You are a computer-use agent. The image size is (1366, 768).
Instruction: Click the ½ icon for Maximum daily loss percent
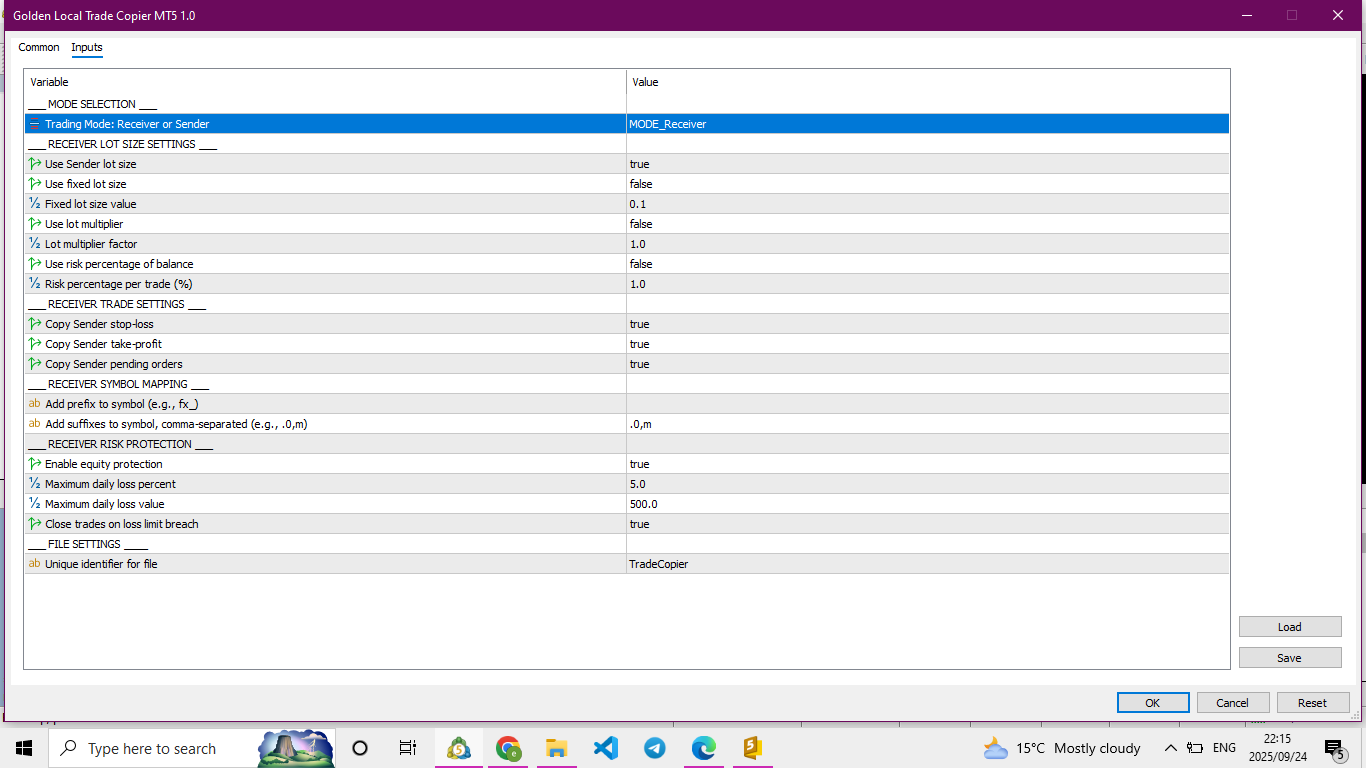tap(35, 484)
